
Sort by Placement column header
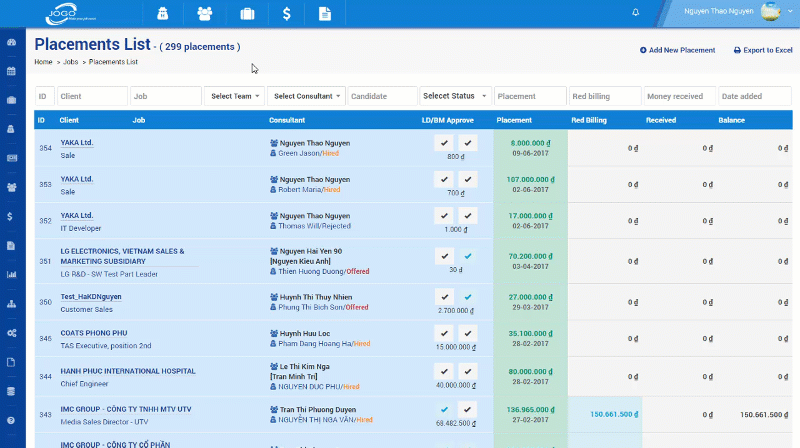tap(514, 120)
